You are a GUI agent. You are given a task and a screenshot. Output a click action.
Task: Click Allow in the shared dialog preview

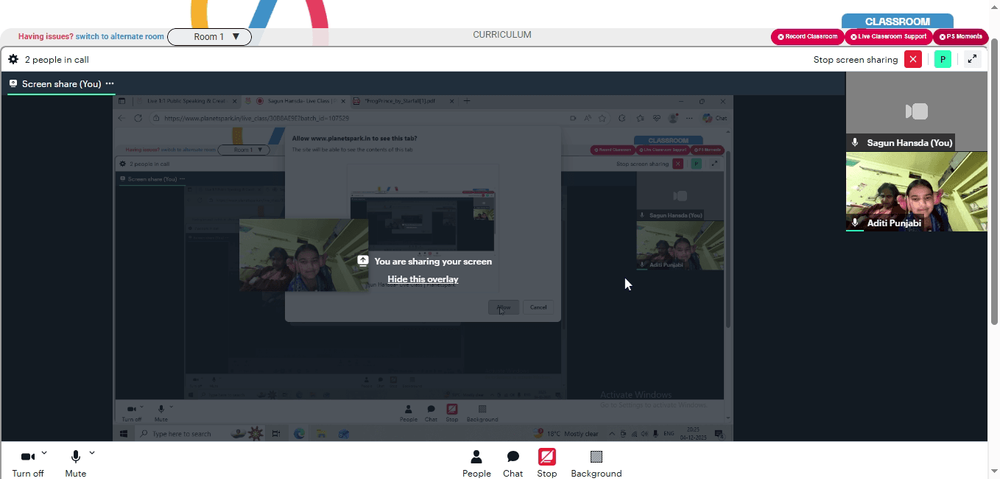pyautogui.click(x=504, y=307)
